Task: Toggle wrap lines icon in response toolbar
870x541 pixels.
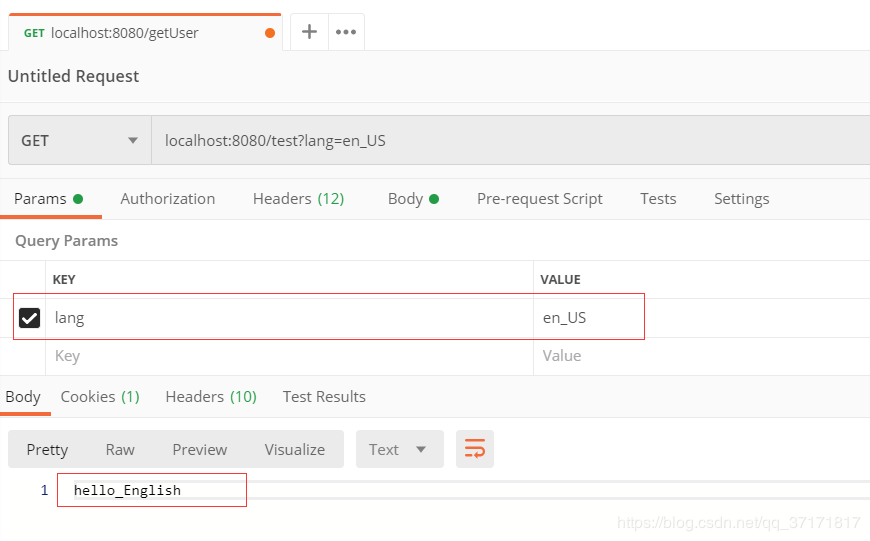Action: tap(475, 449)
